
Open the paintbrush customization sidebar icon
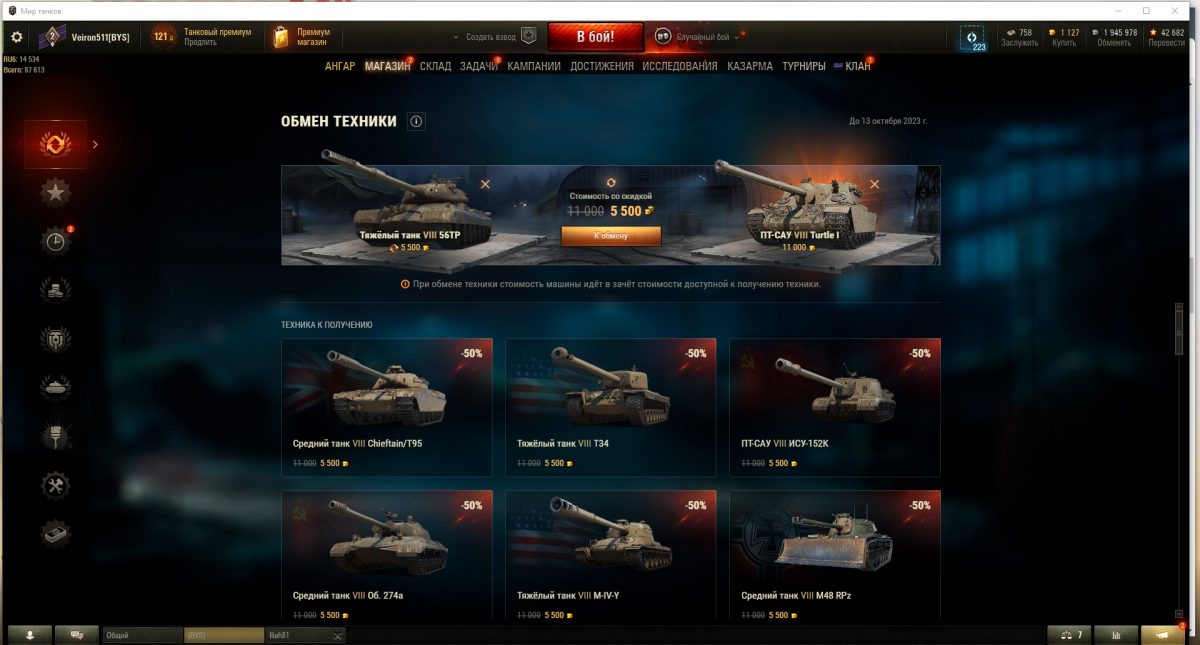pos(55,436)
